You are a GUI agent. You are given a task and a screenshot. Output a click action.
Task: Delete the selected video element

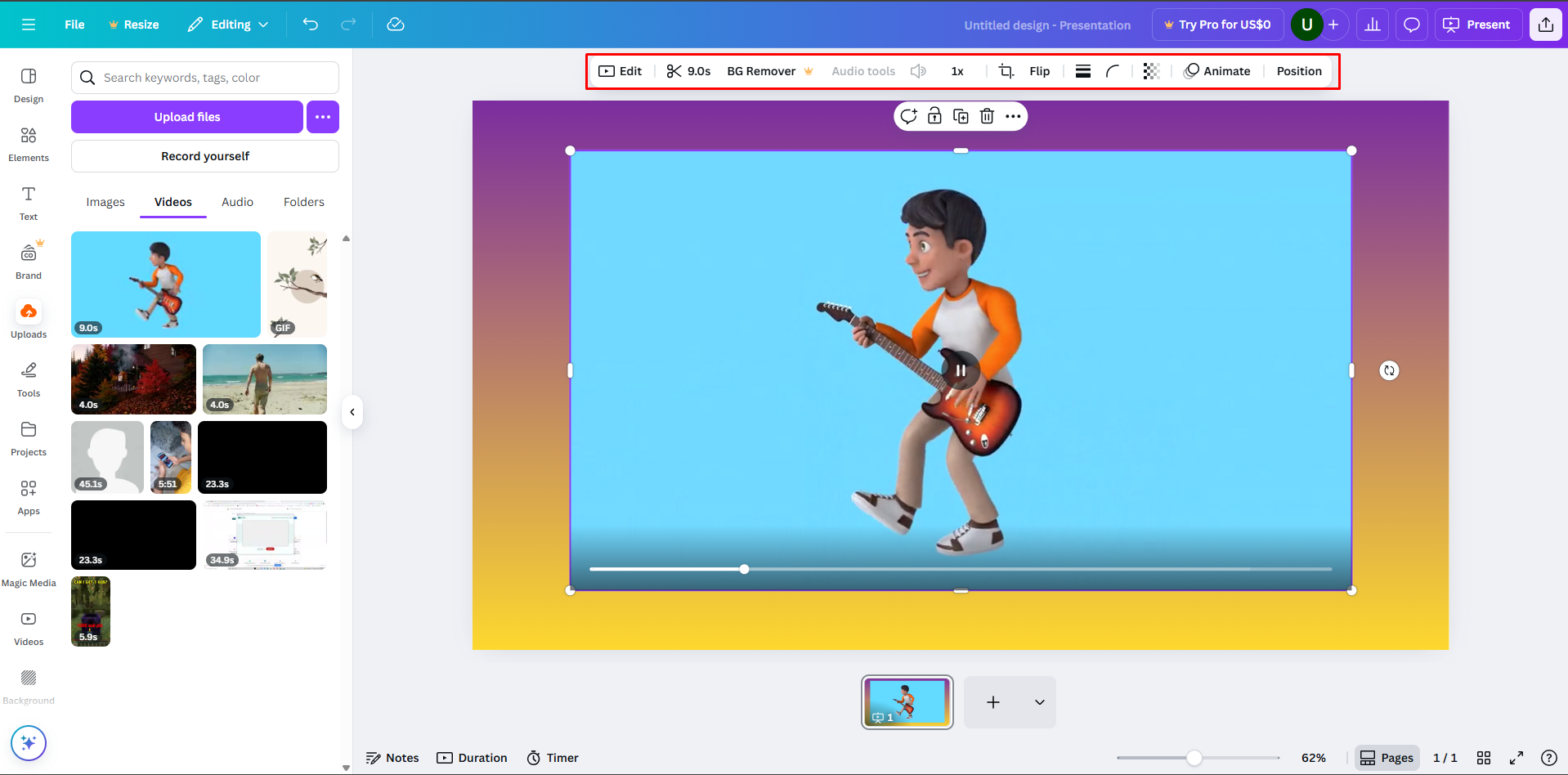point(987,116)
